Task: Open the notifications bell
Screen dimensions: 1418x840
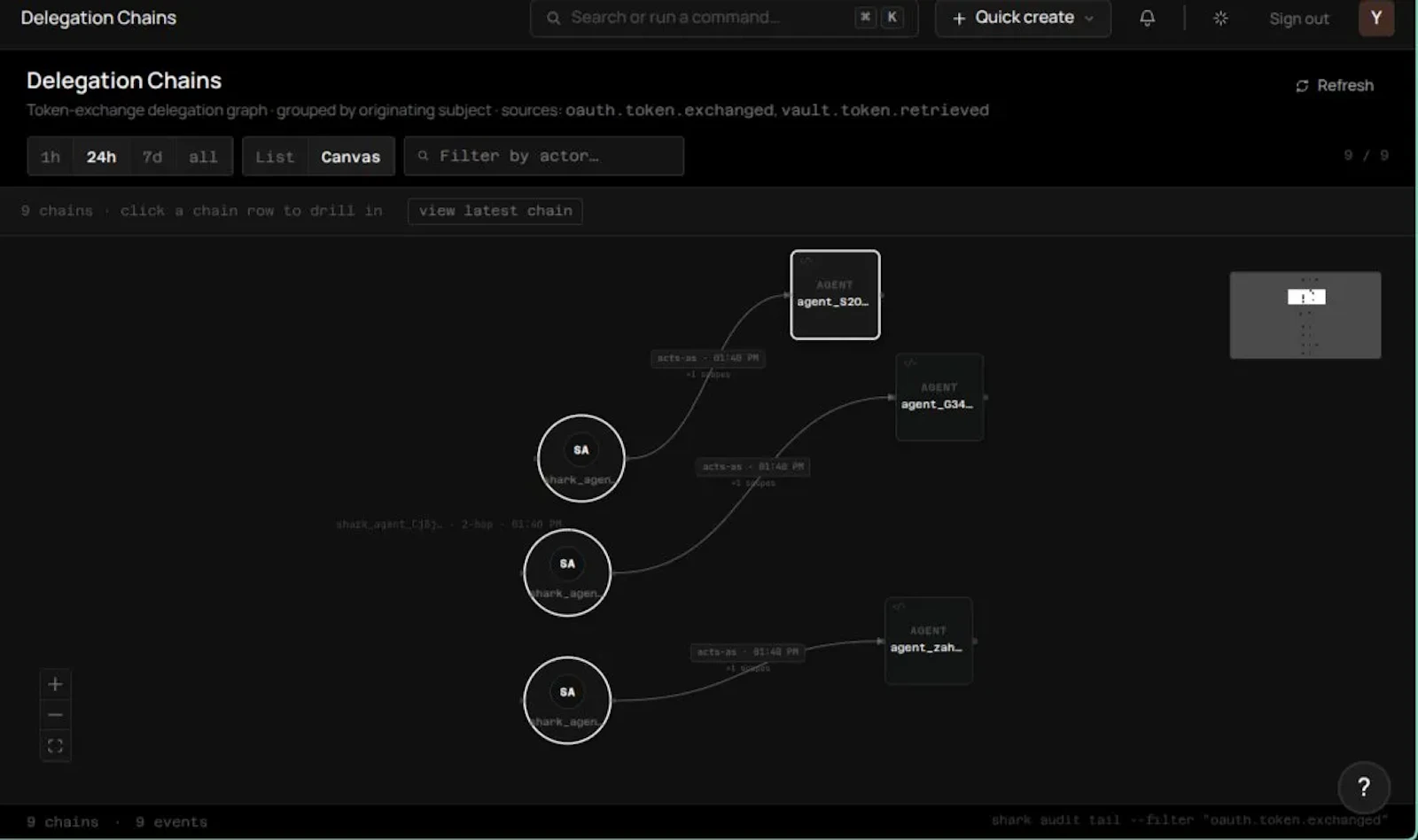Action: 1147,18
